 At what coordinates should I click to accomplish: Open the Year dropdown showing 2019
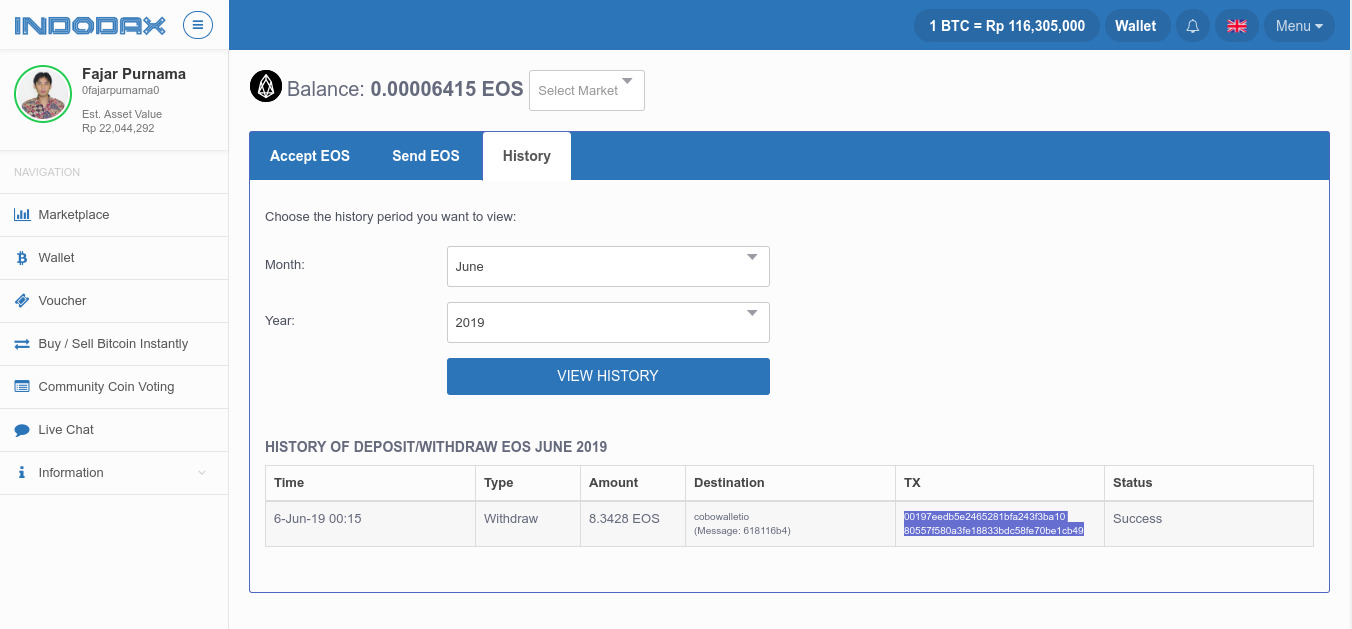tap(608, 322)
